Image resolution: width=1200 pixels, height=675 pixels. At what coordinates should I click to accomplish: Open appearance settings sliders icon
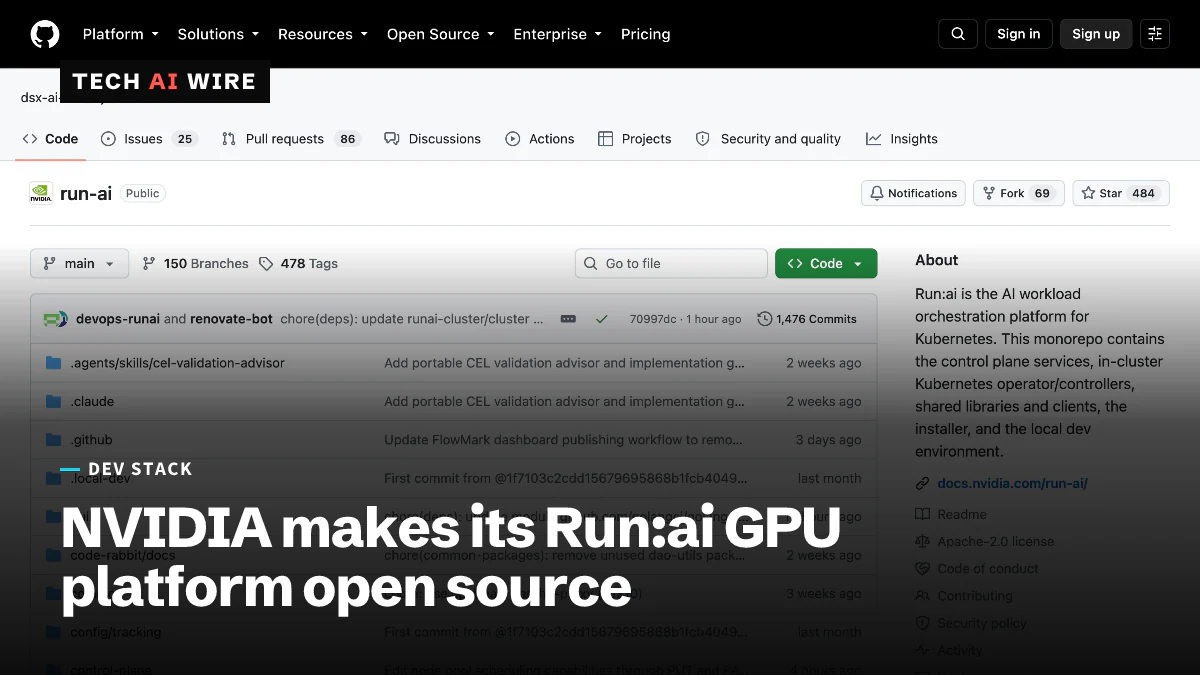1155,34
